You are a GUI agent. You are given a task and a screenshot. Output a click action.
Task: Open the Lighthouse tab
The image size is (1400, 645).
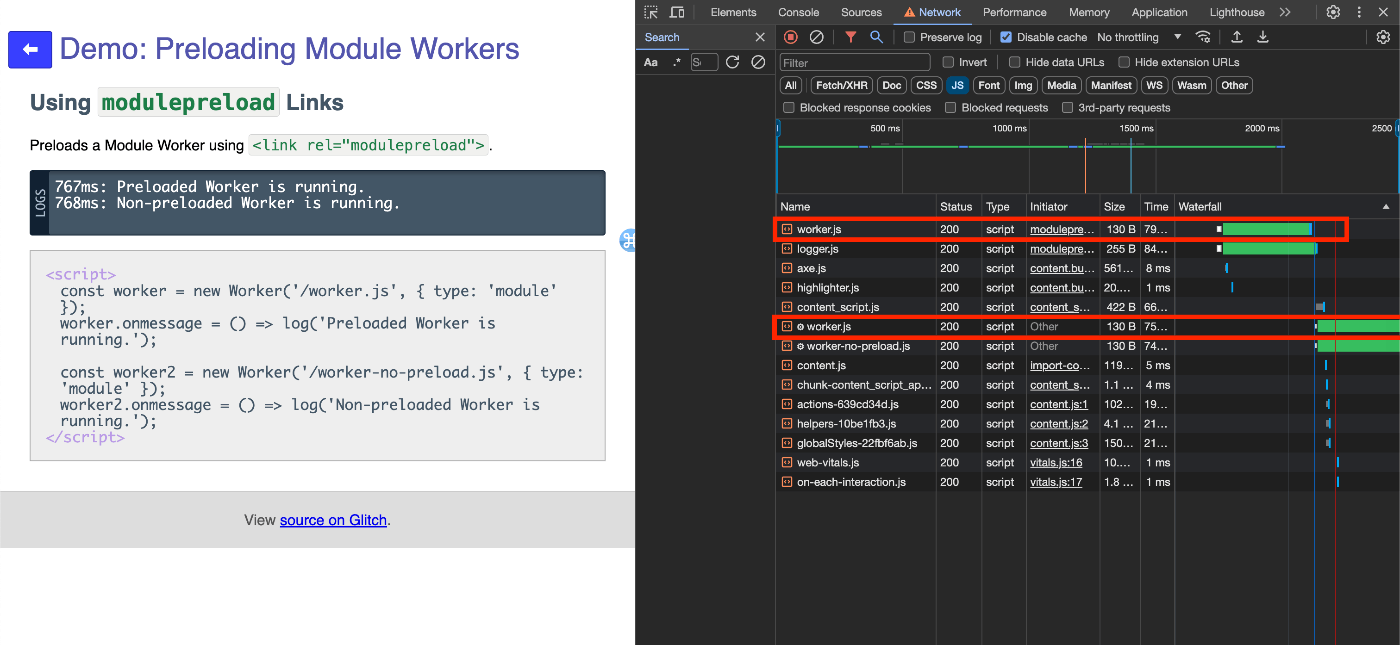pyautogui.click(x=1237, y=12)
